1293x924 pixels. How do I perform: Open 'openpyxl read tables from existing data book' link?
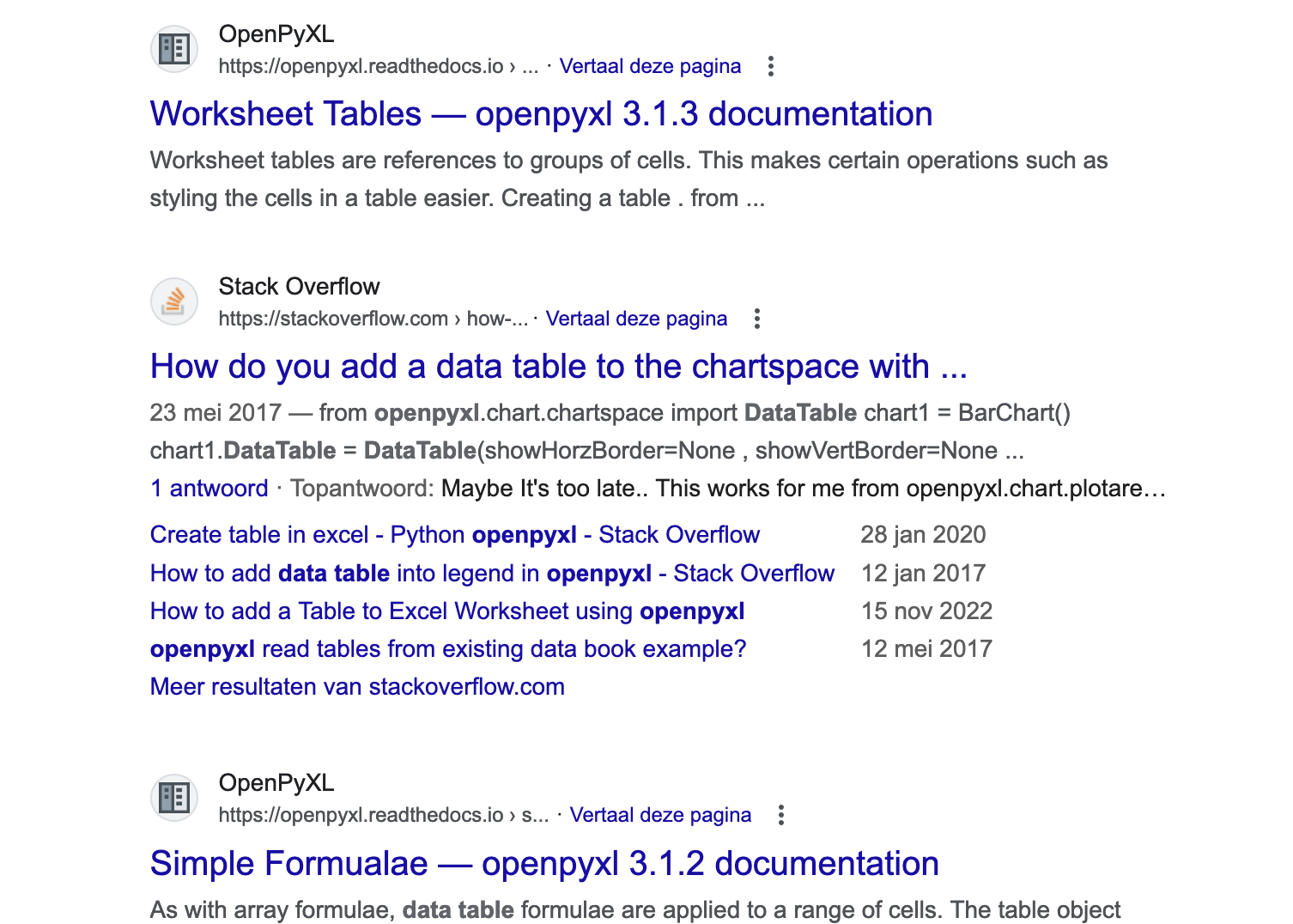pyautogui.click(x=448, y=649)
